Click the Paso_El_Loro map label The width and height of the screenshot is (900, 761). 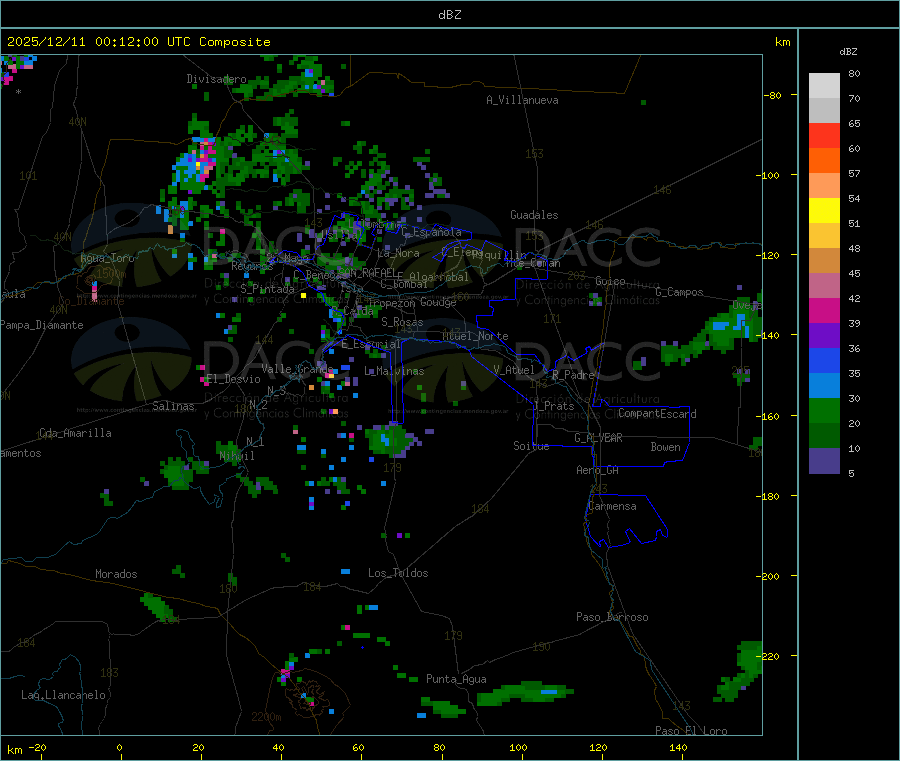[x=691, y=731]
